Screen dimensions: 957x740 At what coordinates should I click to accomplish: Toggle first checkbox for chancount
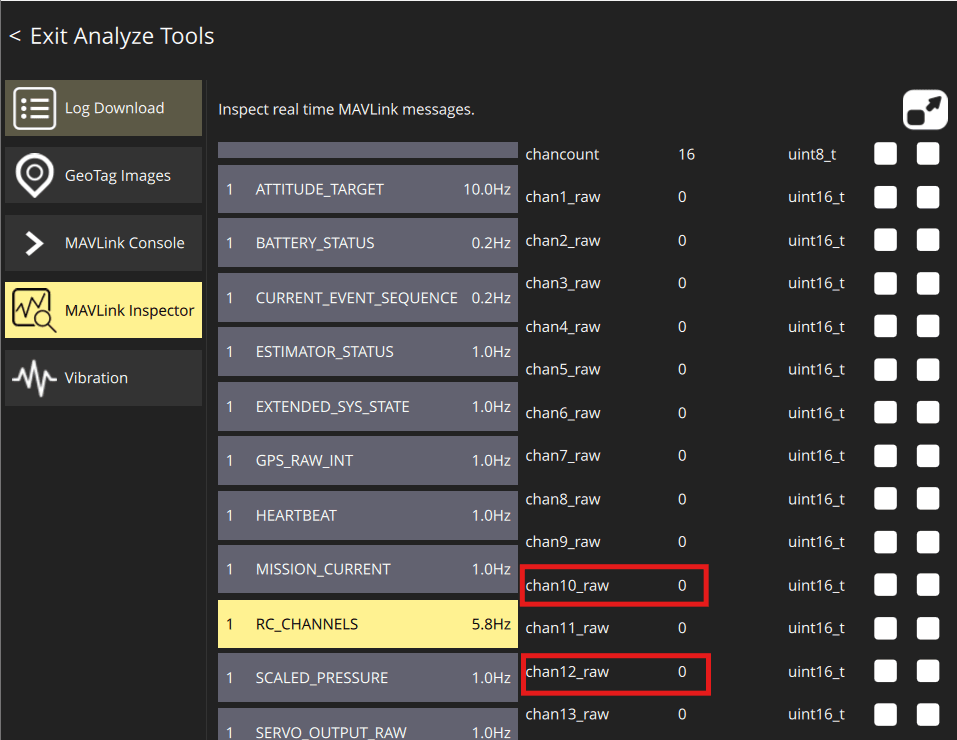(x=885, y=154)
